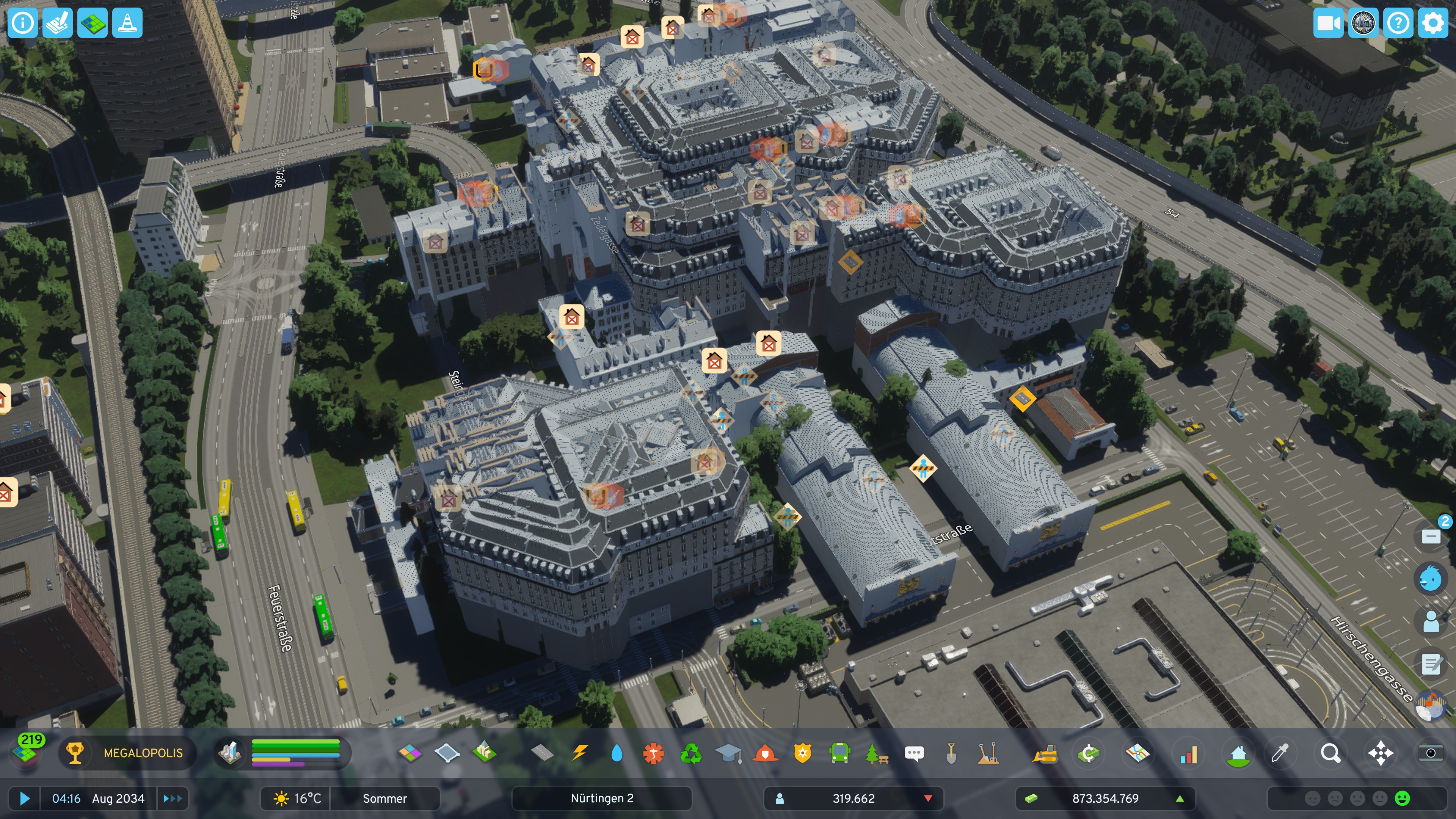The width and height of the screenshot is (1456, 819).
Task: Open the Landscaping shovel menu
Action: [951, 753]
